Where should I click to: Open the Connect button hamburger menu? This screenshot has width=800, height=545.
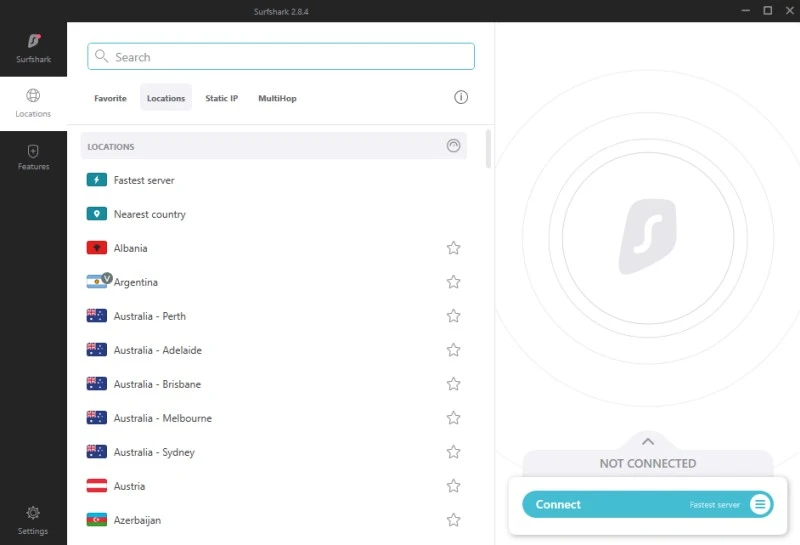(760, 504)
